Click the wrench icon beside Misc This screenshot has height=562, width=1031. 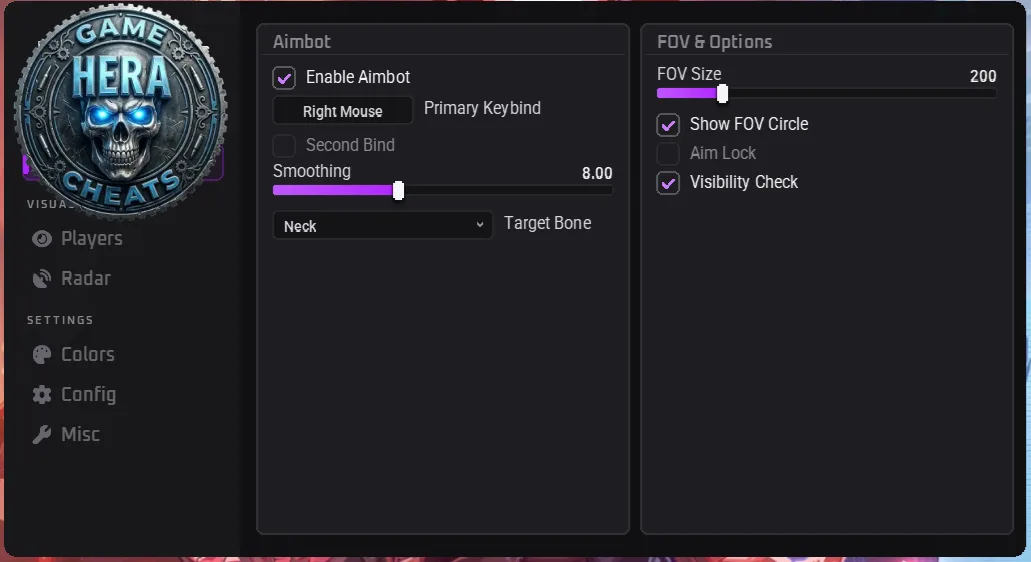pos(42,434)
